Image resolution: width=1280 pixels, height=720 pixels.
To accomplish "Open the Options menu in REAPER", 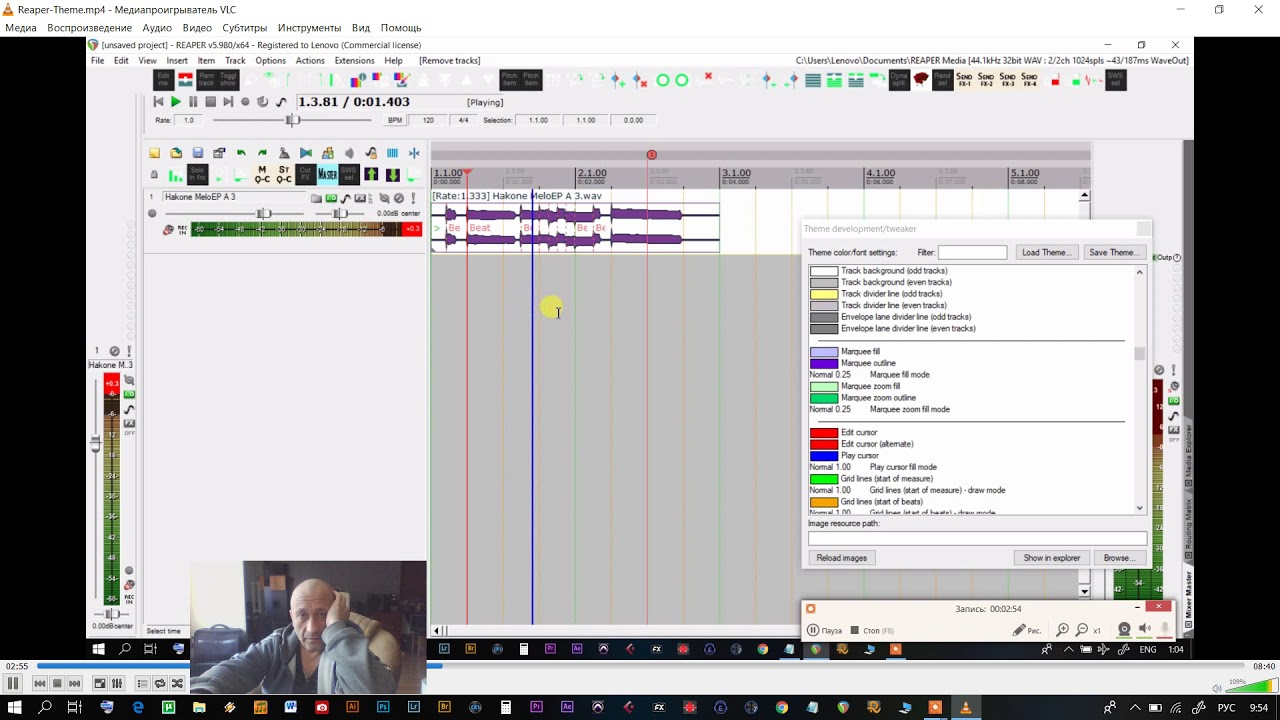I will 270,60.
